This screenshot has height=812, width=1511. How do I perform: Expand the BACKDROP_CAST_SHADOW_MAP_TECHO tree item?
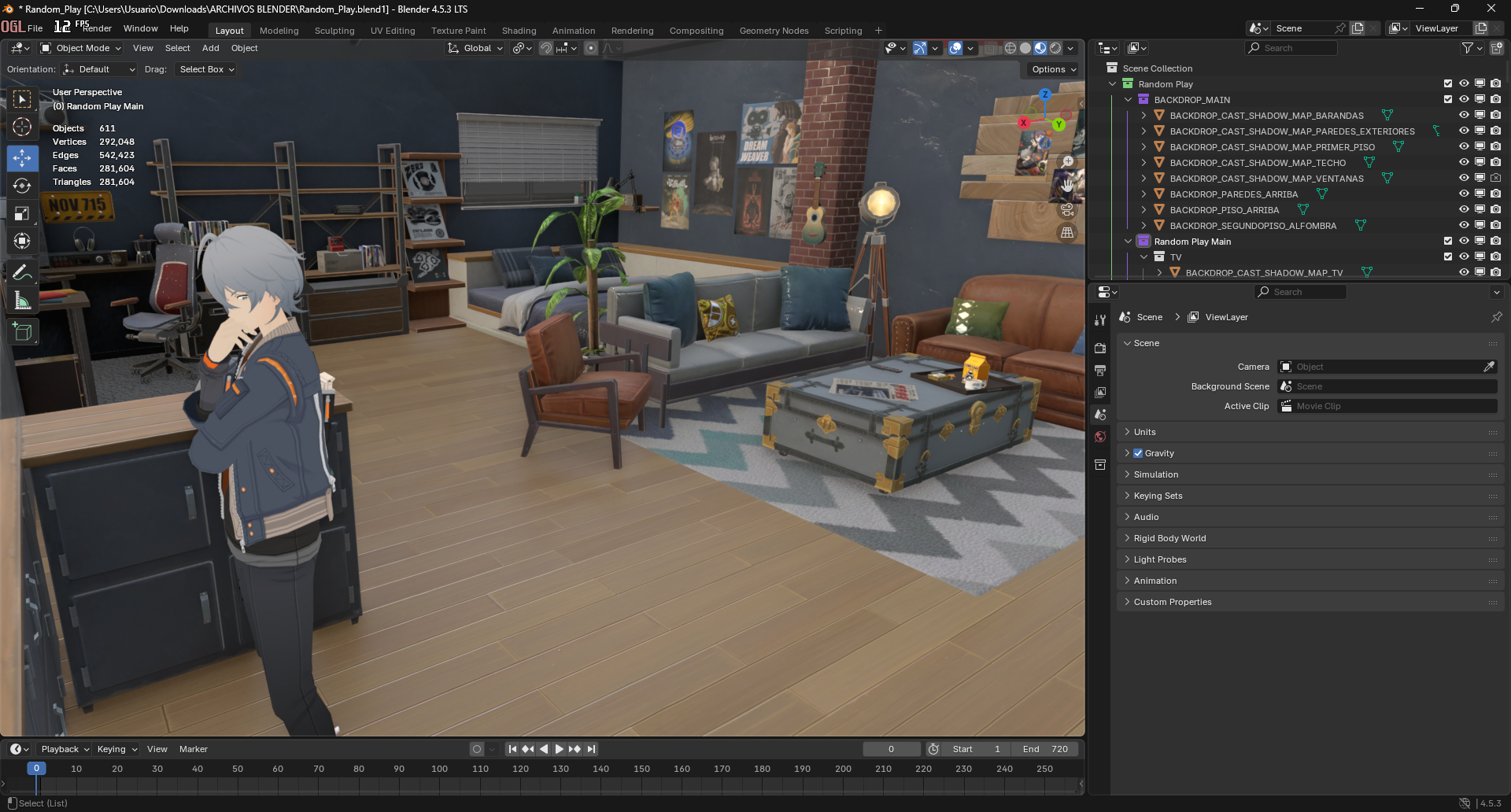[1143, 163]
